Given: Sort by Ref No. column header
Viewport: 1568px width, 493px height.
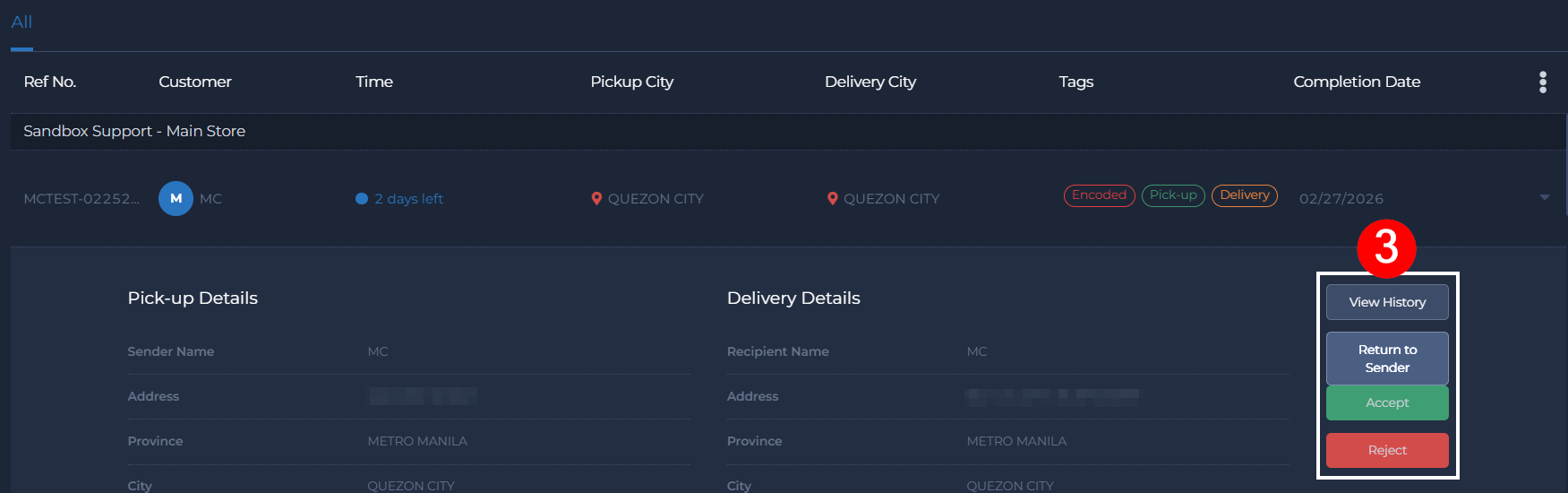Looking at the screenshot, I should point(50,82).
